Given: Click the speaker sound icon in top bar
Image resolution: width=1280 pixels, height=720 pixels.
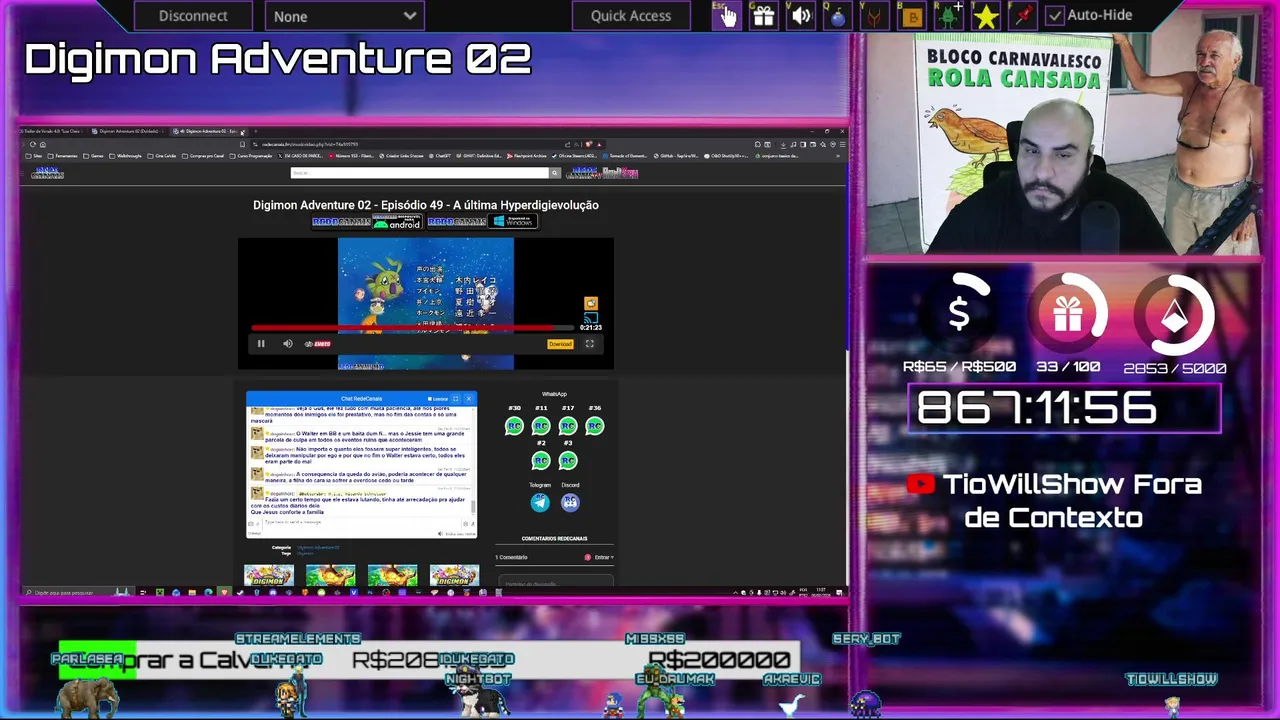Looking at the screenshot, I should coord(801,15).
